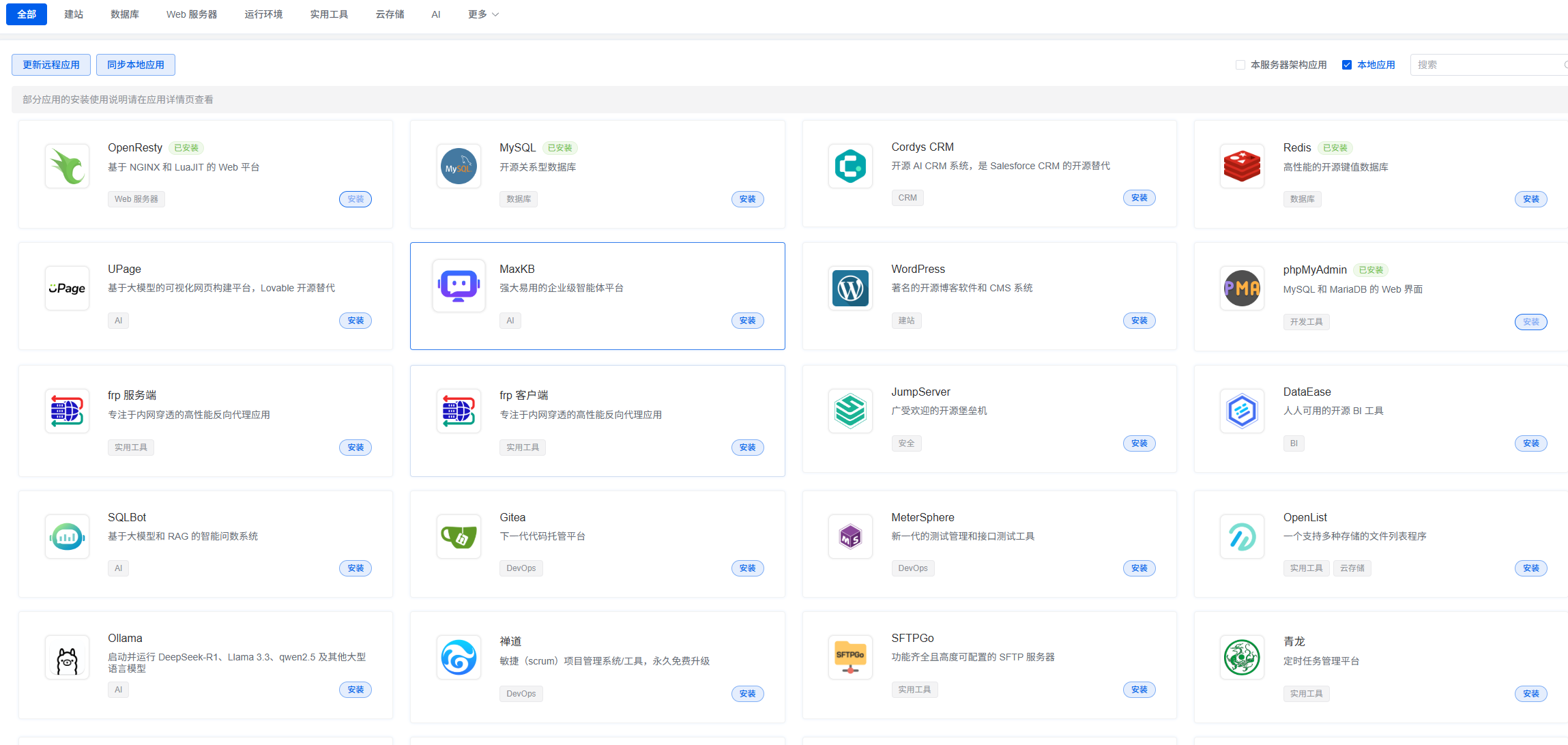Select the Redis red stack icon
This screenshot has width=1568, height=745.
pyautogui.click(x=1242, y=166)
